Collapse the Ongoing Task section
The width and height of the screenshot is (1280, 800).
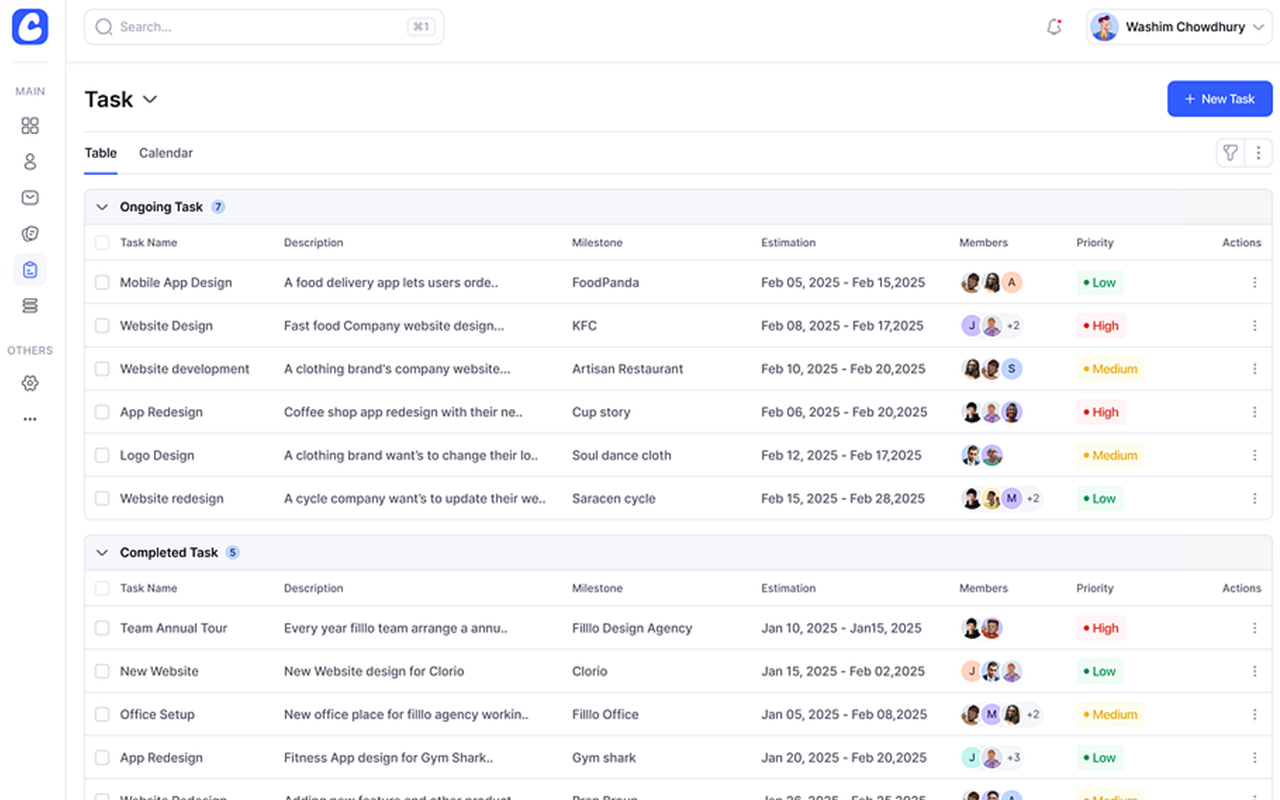102,206
